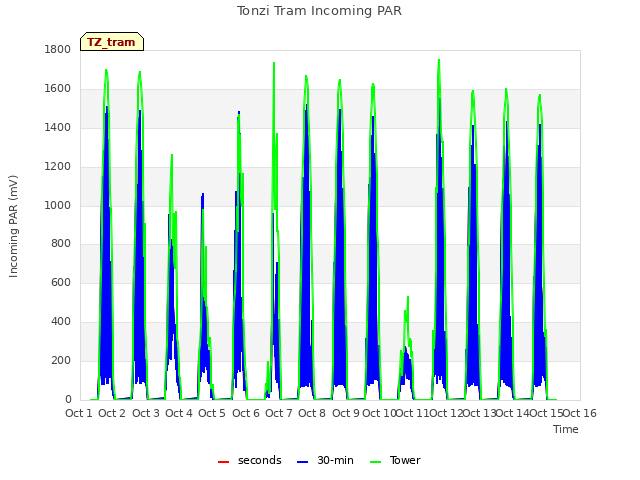Click the chart title Tonzi Tram Incoming PAR
The image size is (640, 480).
point(319,11)
